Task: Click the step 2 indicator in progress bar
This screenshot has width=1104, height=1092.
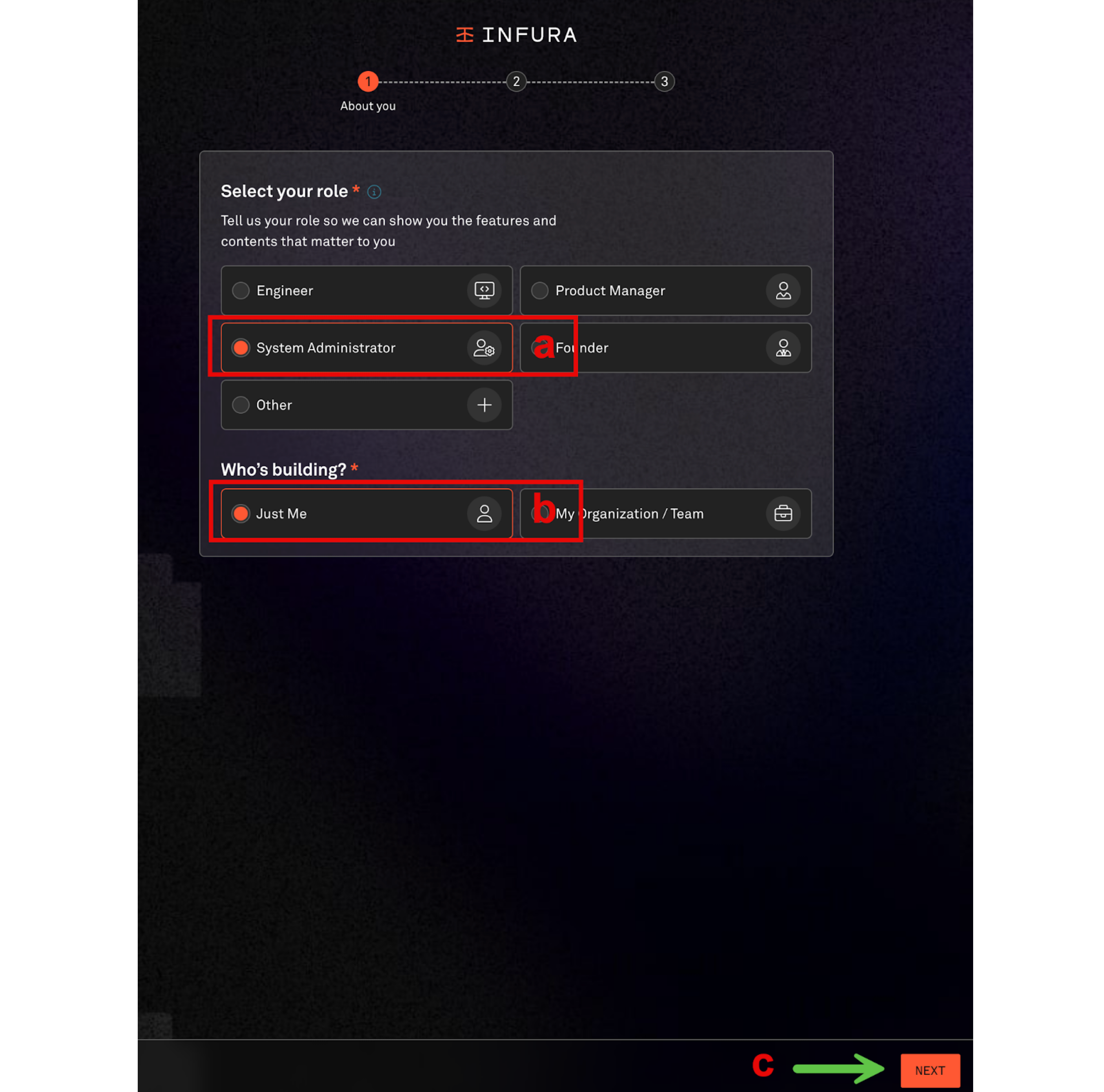Action: coord(515,81)
